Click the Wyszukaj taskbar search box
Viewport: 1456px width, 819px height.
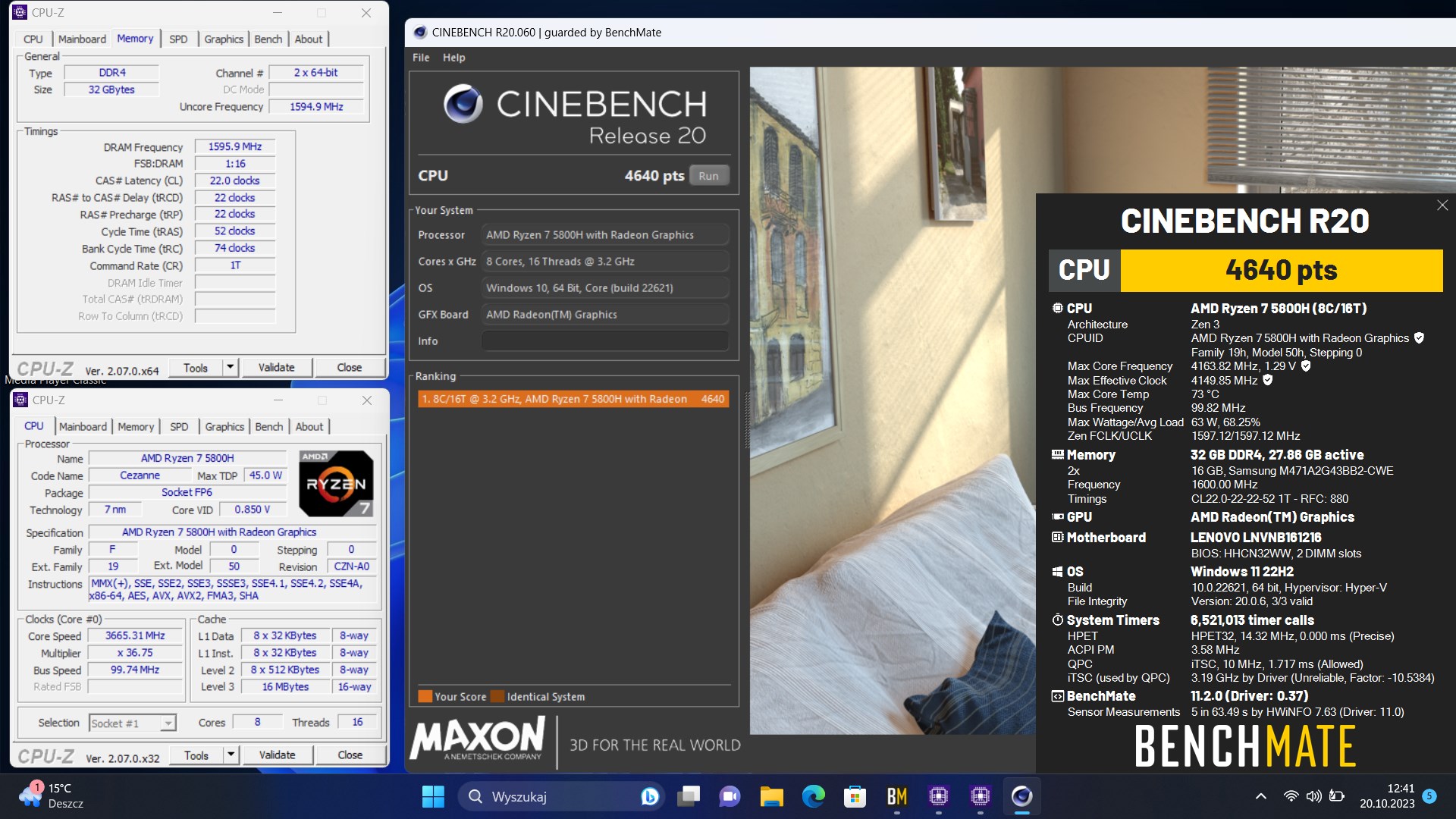pyautogui.click(x=561, y=796)
